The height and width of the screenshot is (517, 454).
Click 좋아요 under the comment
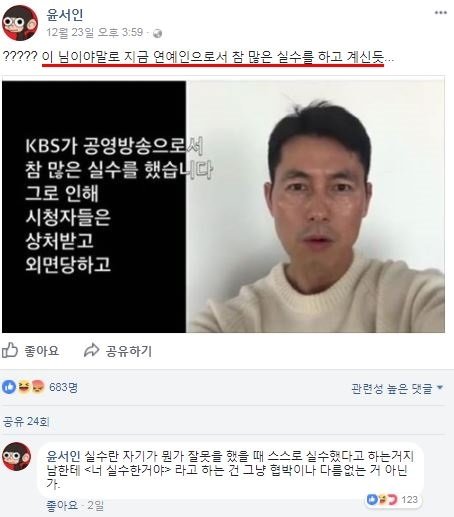(62, 505)
